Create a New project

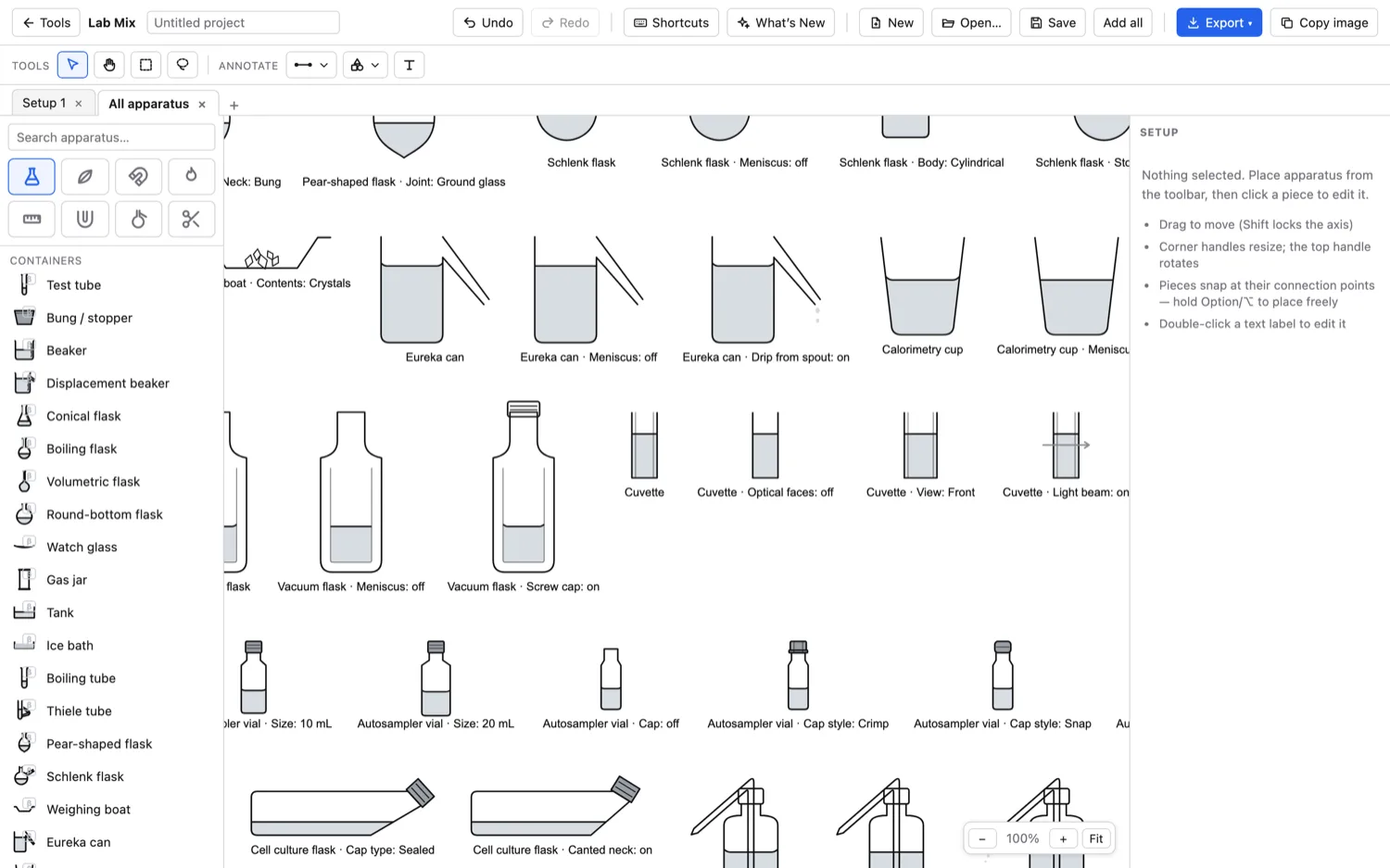pos(891,22)
